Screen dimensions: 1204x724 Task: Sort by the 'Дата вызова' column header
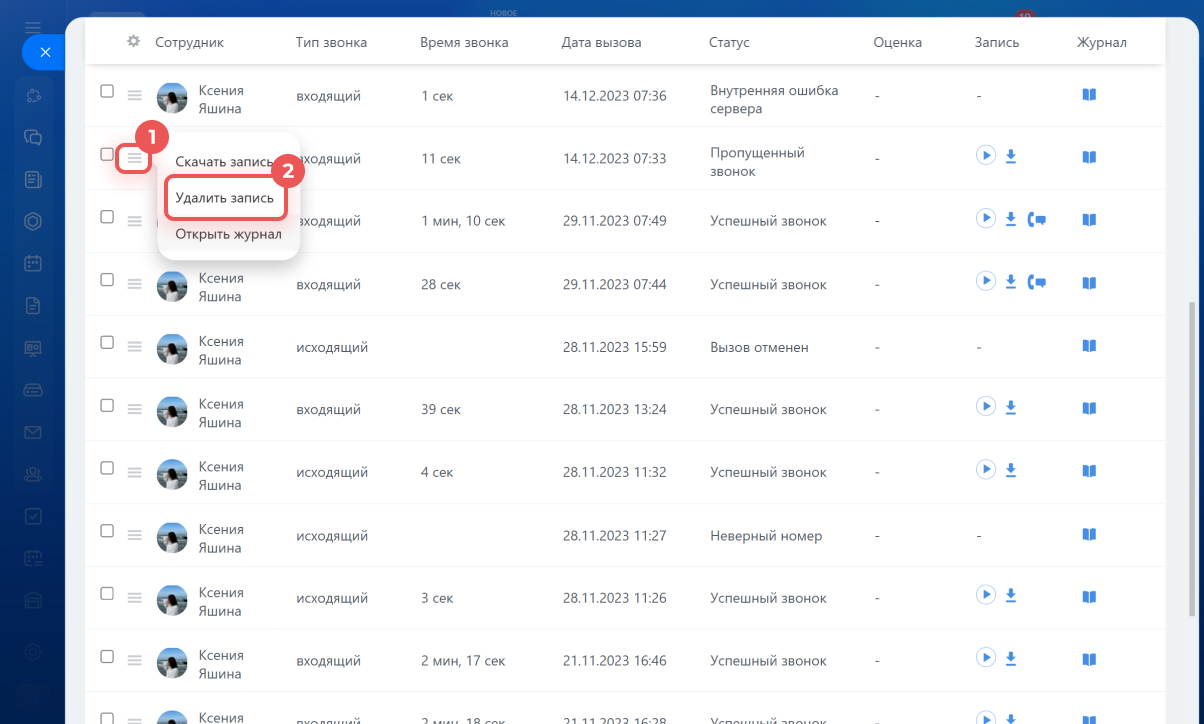click(602, 43)
